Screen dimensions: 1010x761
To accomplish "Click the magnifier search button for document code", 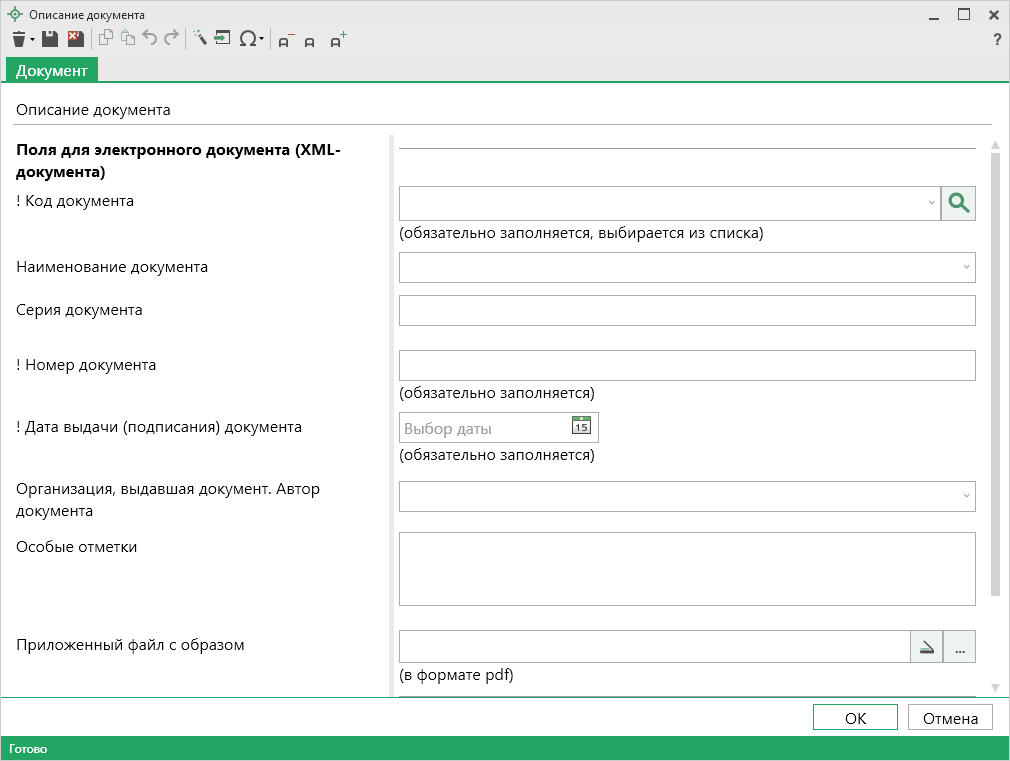I will [958, 203].
